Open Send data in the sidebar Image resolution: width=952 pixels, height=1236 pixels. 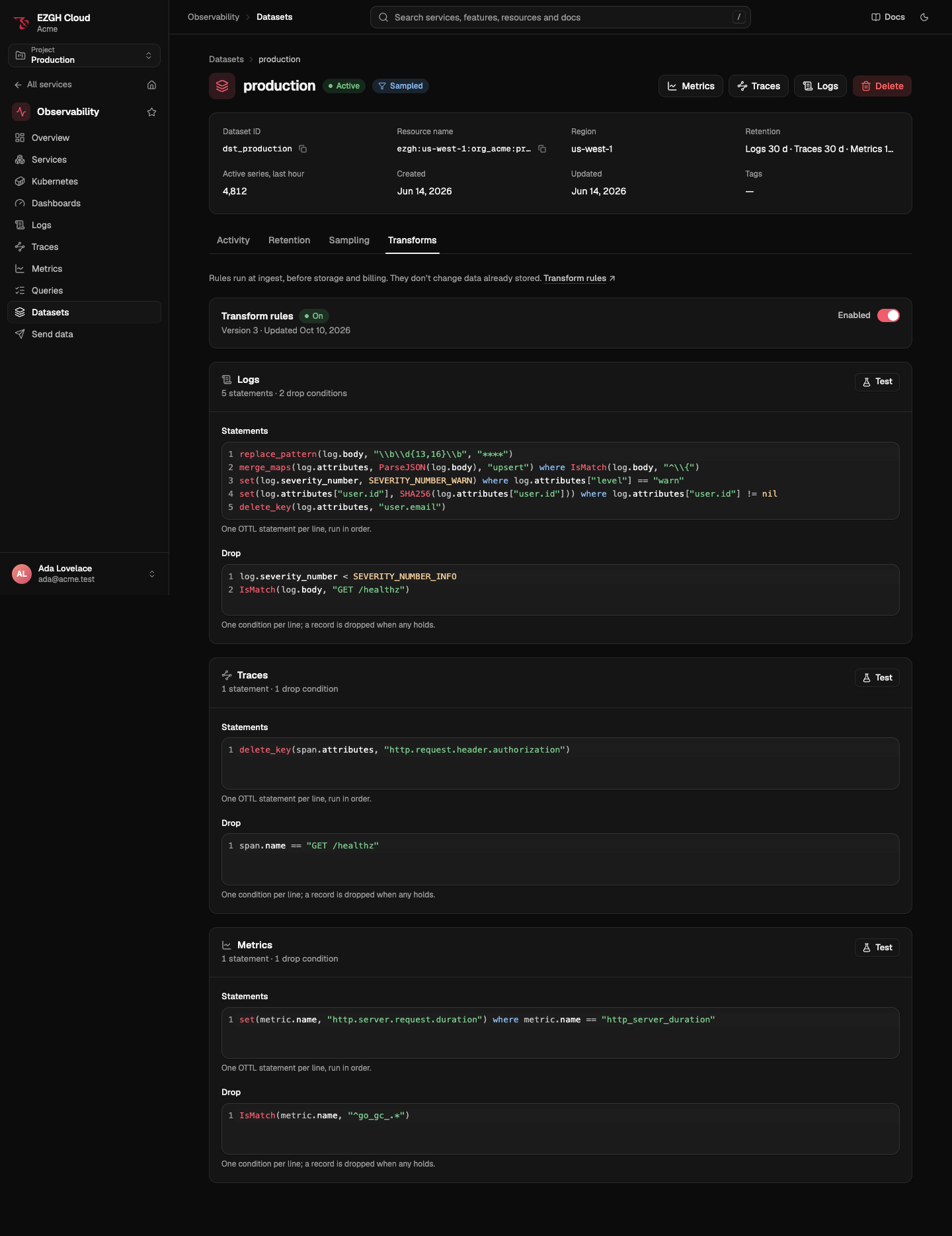(84, 334)
